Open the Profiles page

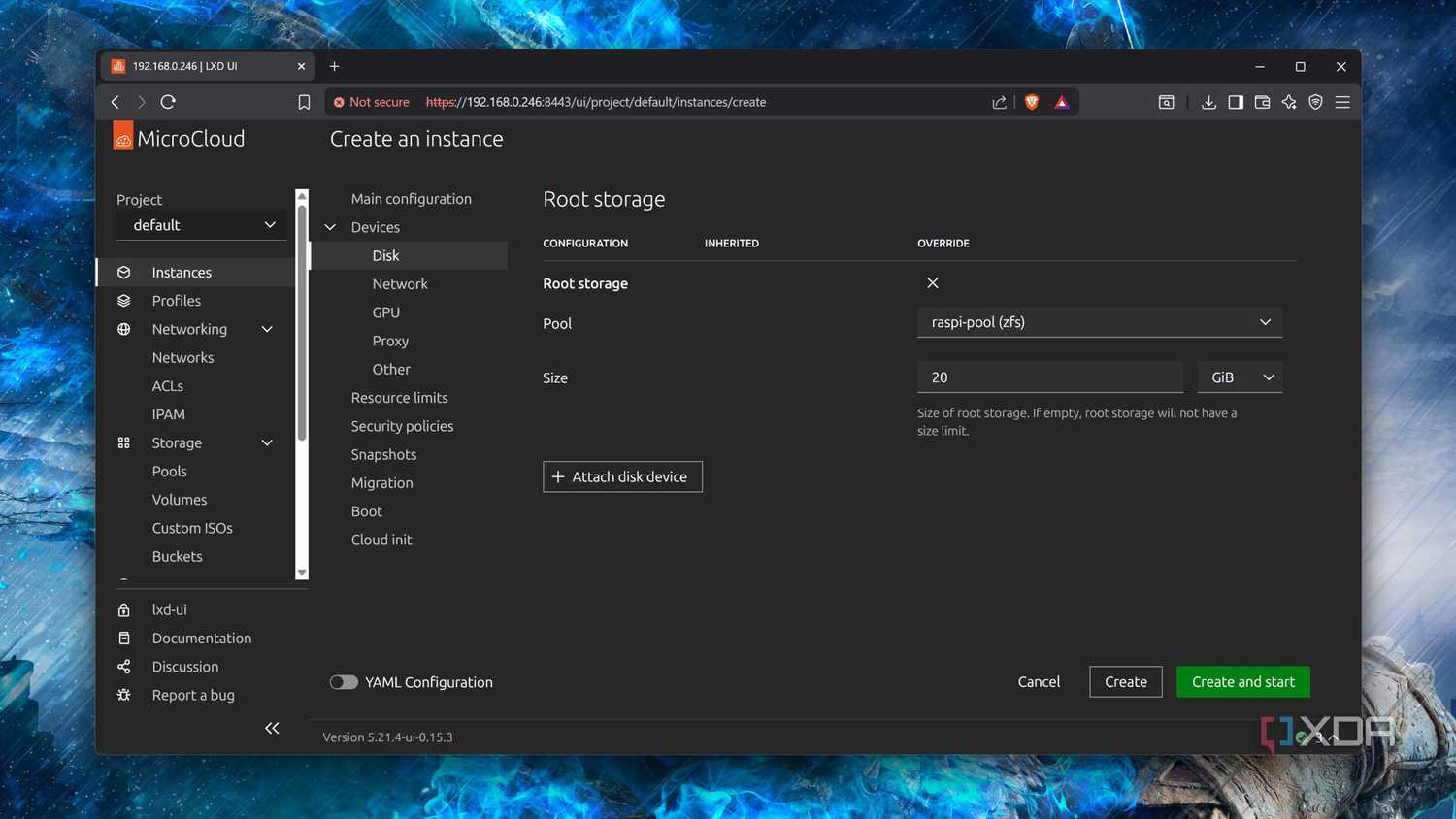[x=176, y=301]
